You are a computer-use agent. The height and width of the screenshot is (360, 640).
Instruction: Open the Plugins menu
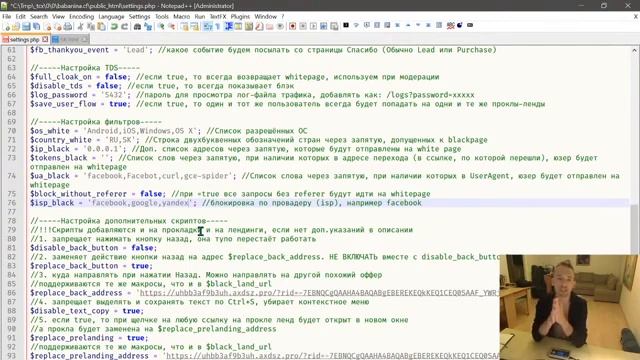pos(240,16)
